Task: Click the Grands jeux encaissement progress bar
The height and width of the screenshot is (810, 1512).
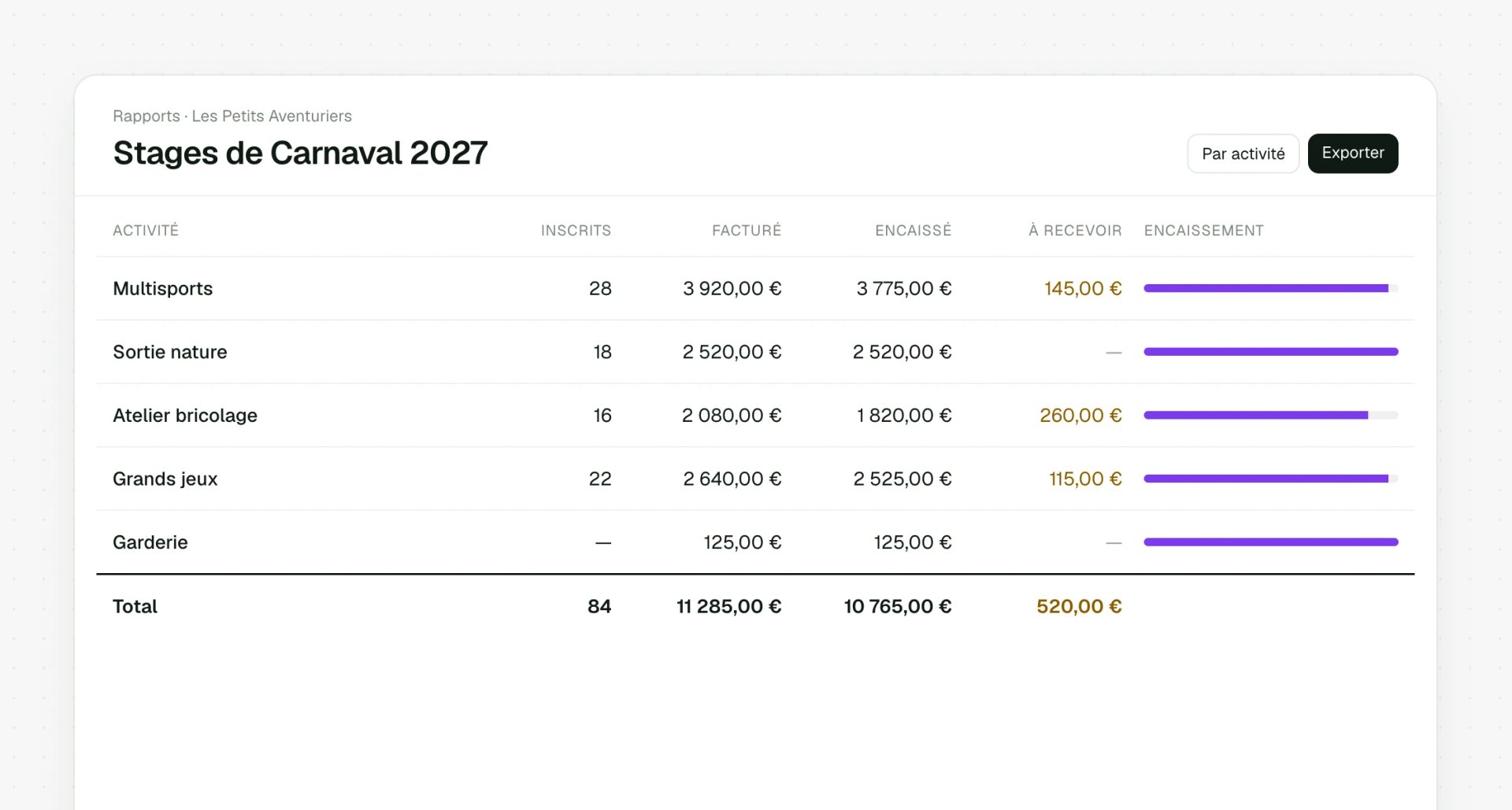Action: 1271,479
